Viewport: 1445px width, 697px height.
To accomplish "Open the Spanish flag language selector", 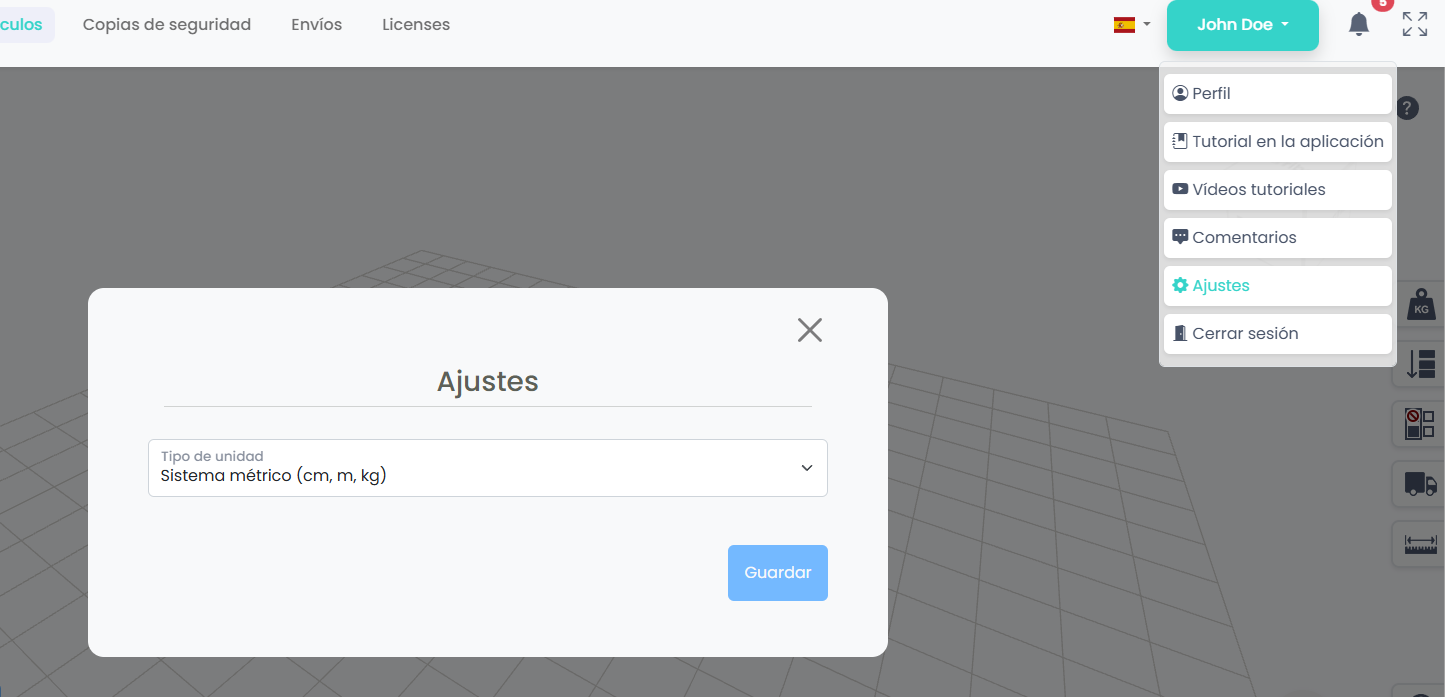I will tap(1131, 25).
